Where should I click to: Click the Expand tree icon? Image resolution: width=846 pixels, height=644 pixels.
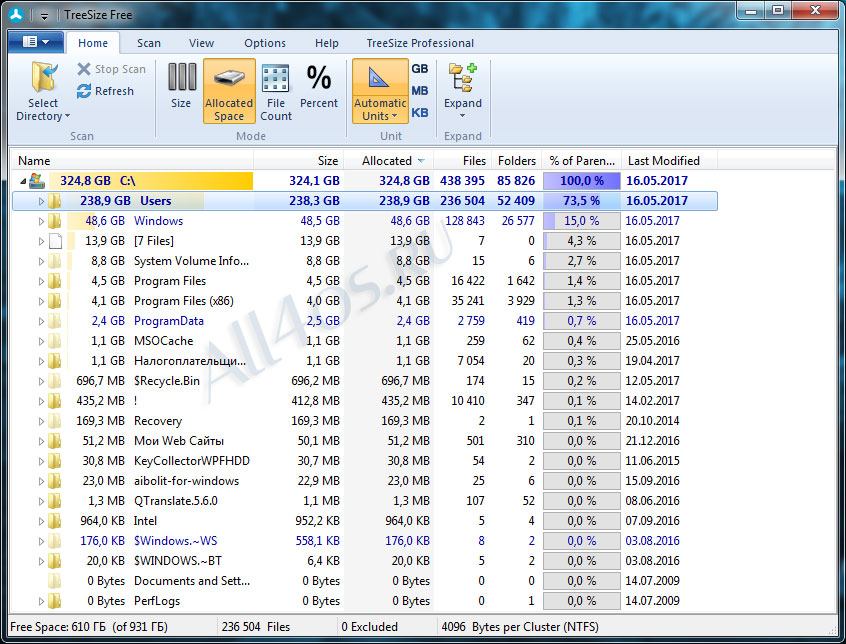[462, 78]
